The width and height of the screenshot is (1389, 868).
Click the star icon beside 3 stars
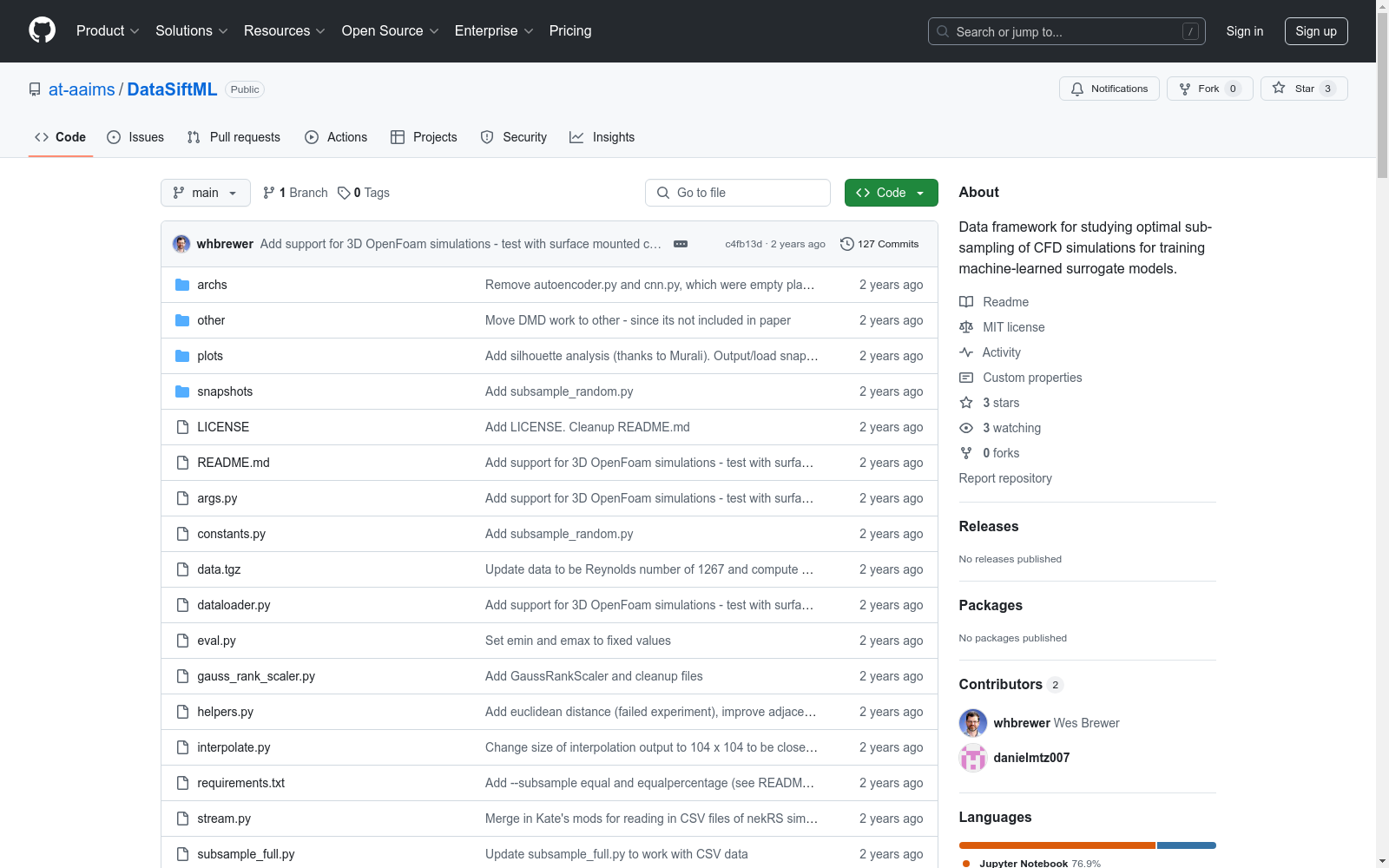click(966, 403)
